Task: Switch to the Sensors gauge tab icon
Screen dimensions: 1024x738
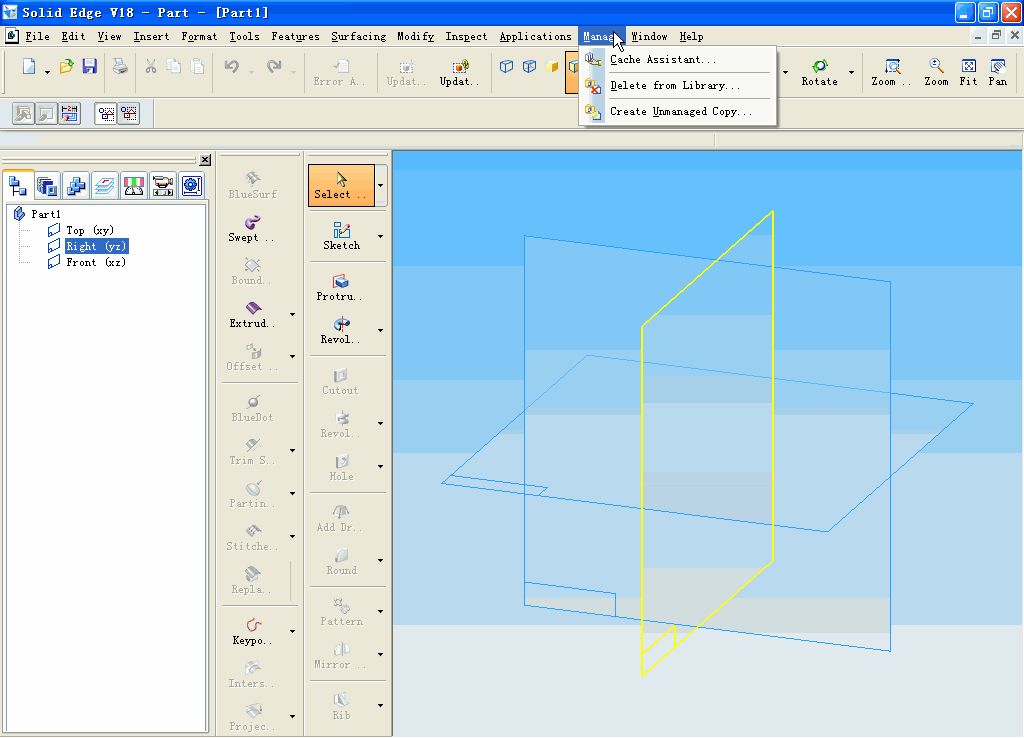Action: 133,186
